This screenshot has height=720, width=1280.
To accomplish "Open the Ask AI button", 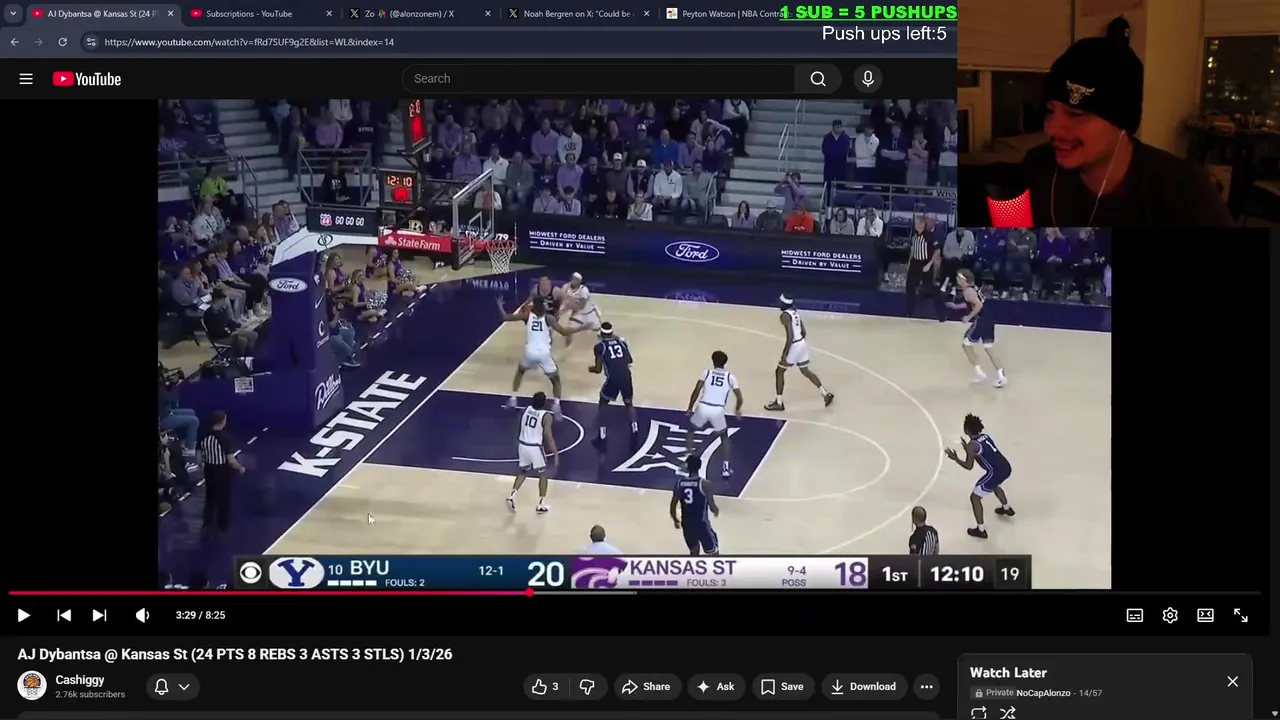I will (x=715, y=686).
